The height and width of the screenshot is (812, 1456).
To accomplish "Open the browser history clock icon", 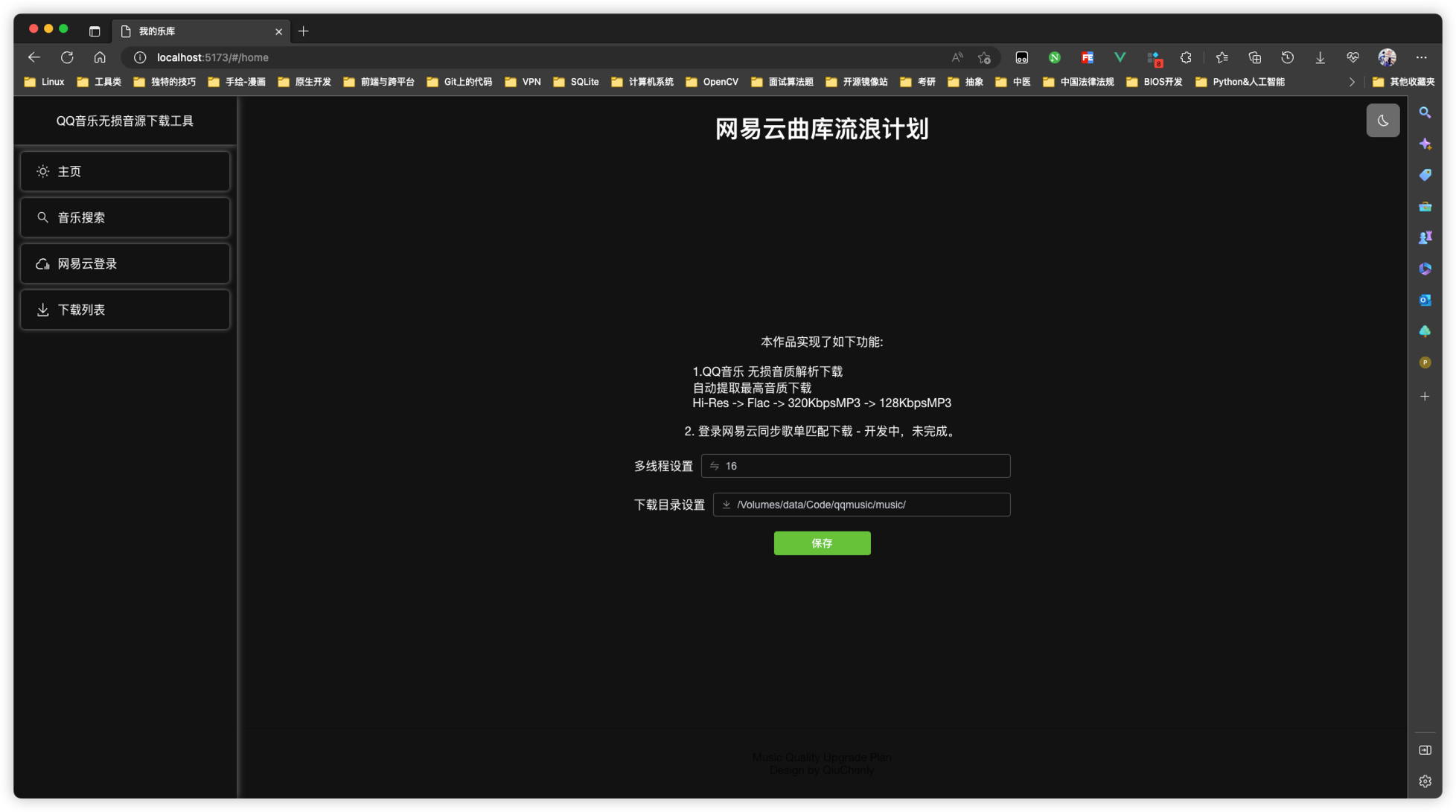I will pos(1287,57).
